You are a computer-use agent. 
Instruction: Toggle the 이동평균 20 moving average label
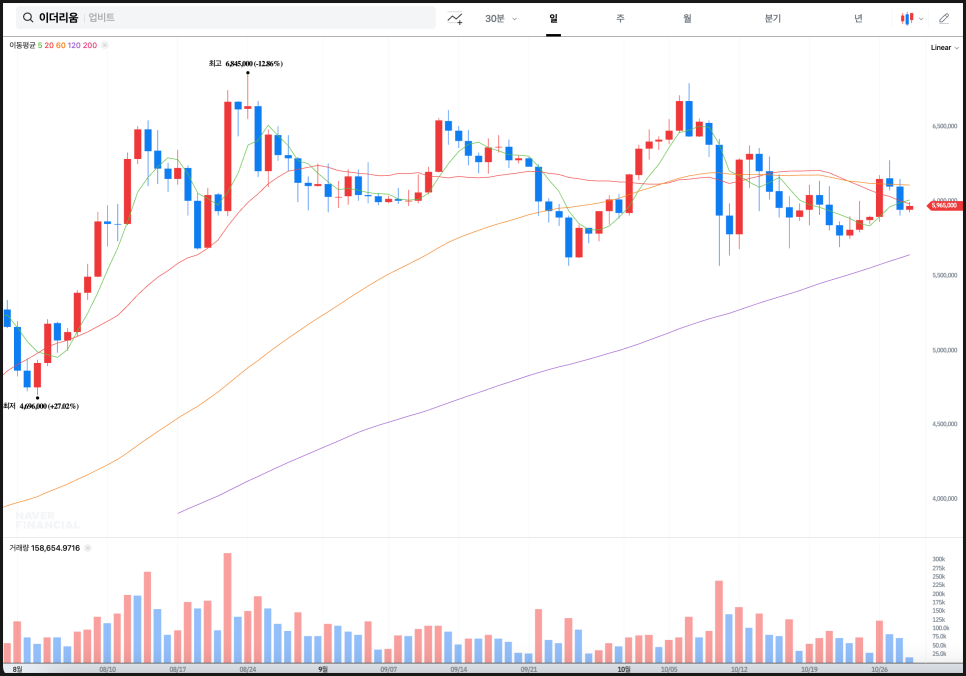click(49, 45)
